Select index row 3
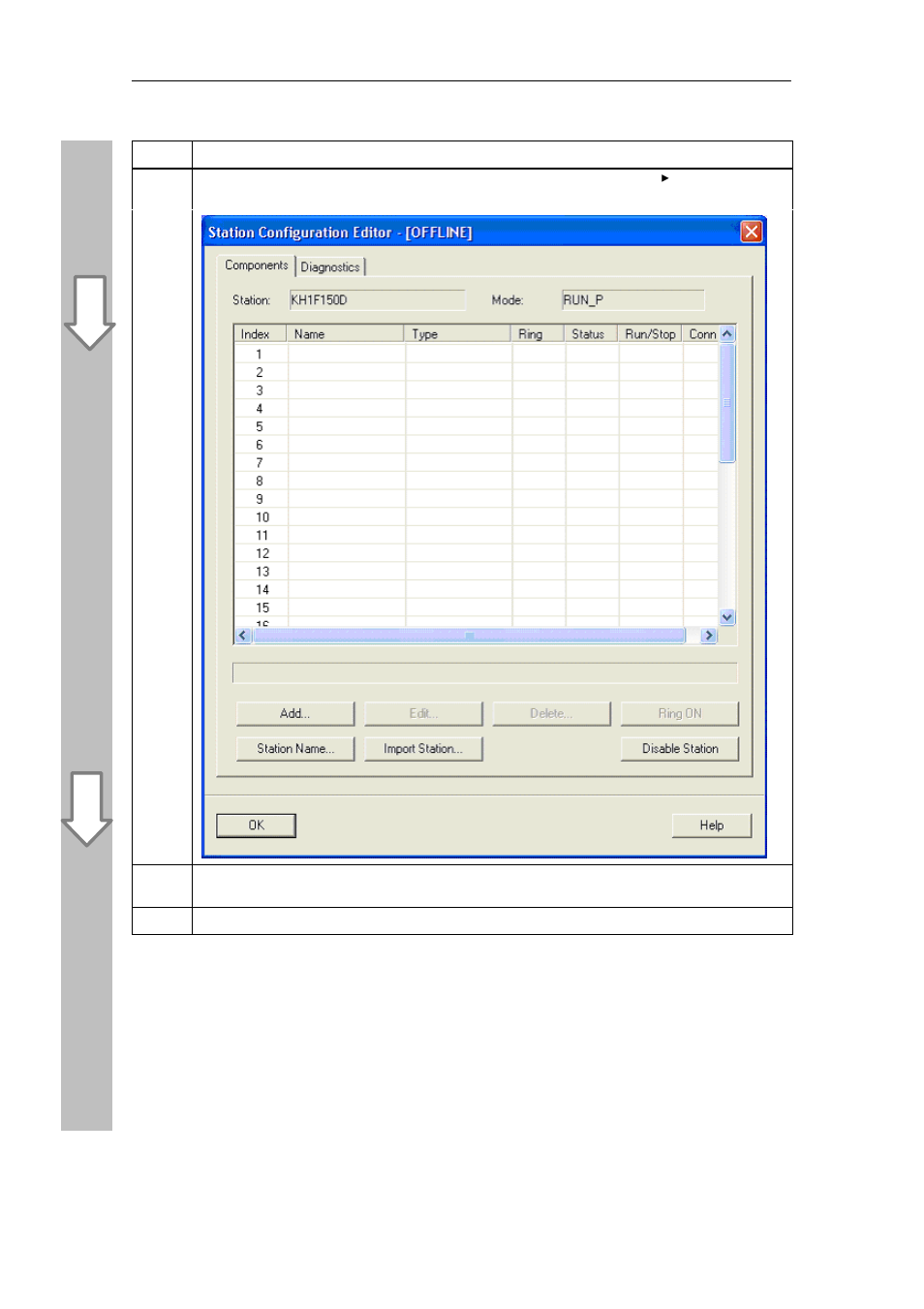This screenshot has width=924, height=1309. click(477, 390)
